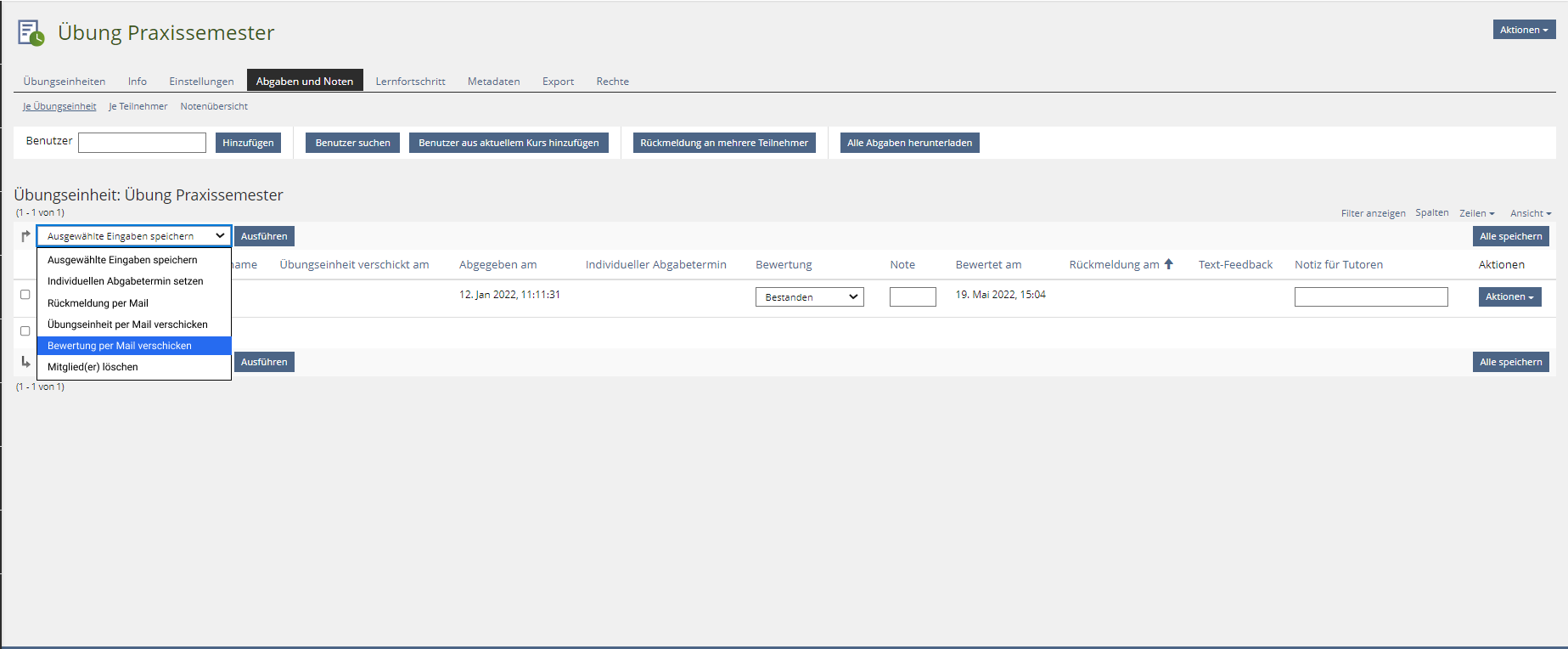Open the row's Aktionen dropdown

1509,297
